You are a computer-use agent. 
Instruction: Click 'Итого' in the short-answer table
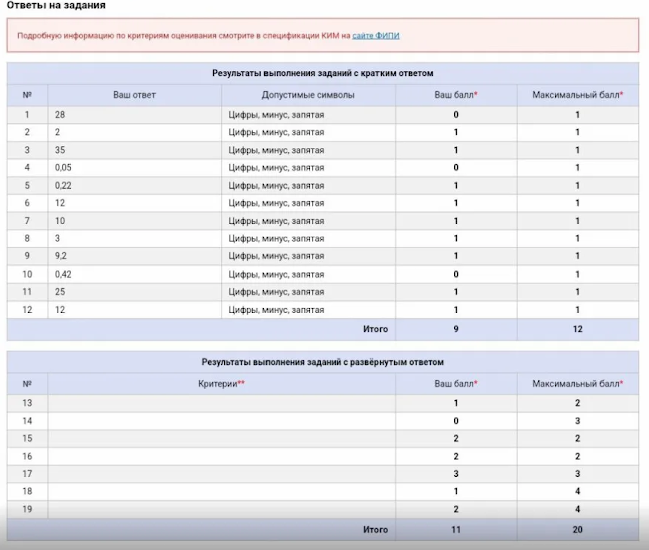[375, 329]
